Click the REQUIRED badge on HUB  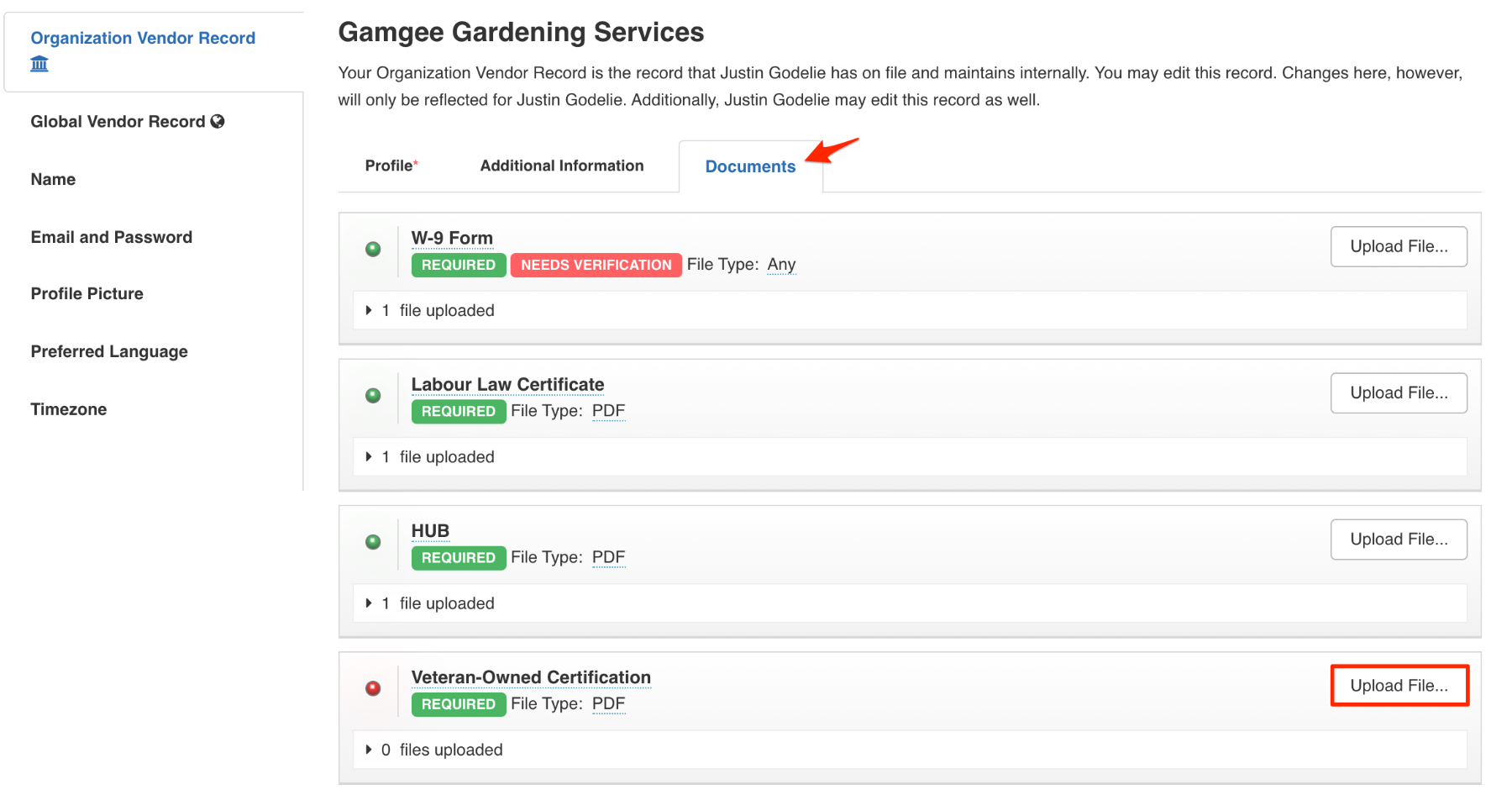pyautogui.click(x=459, y=557)
